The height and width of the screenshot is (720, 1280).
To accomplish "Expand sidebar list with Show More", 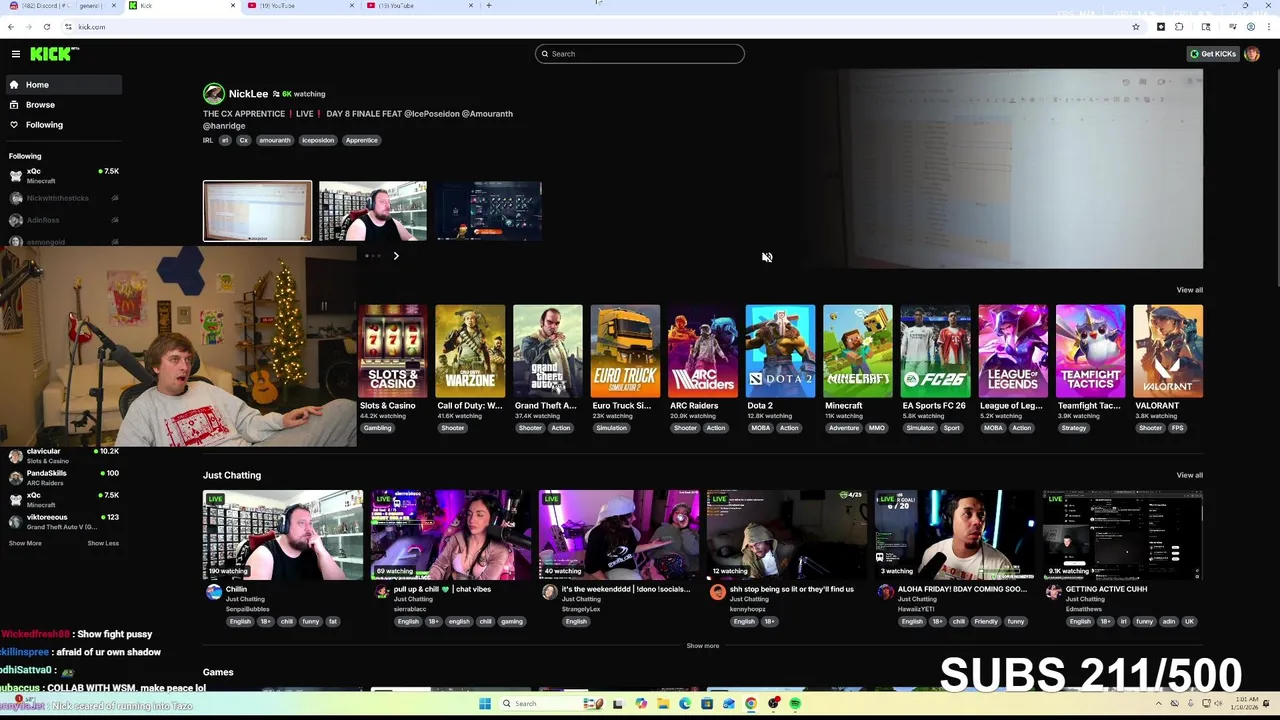I will point(25,543).
